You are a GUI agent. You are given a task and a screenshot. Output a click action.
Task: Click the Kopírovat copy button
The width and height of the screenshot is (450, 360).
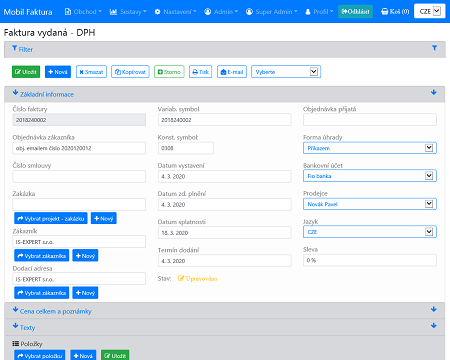(130, 72)
